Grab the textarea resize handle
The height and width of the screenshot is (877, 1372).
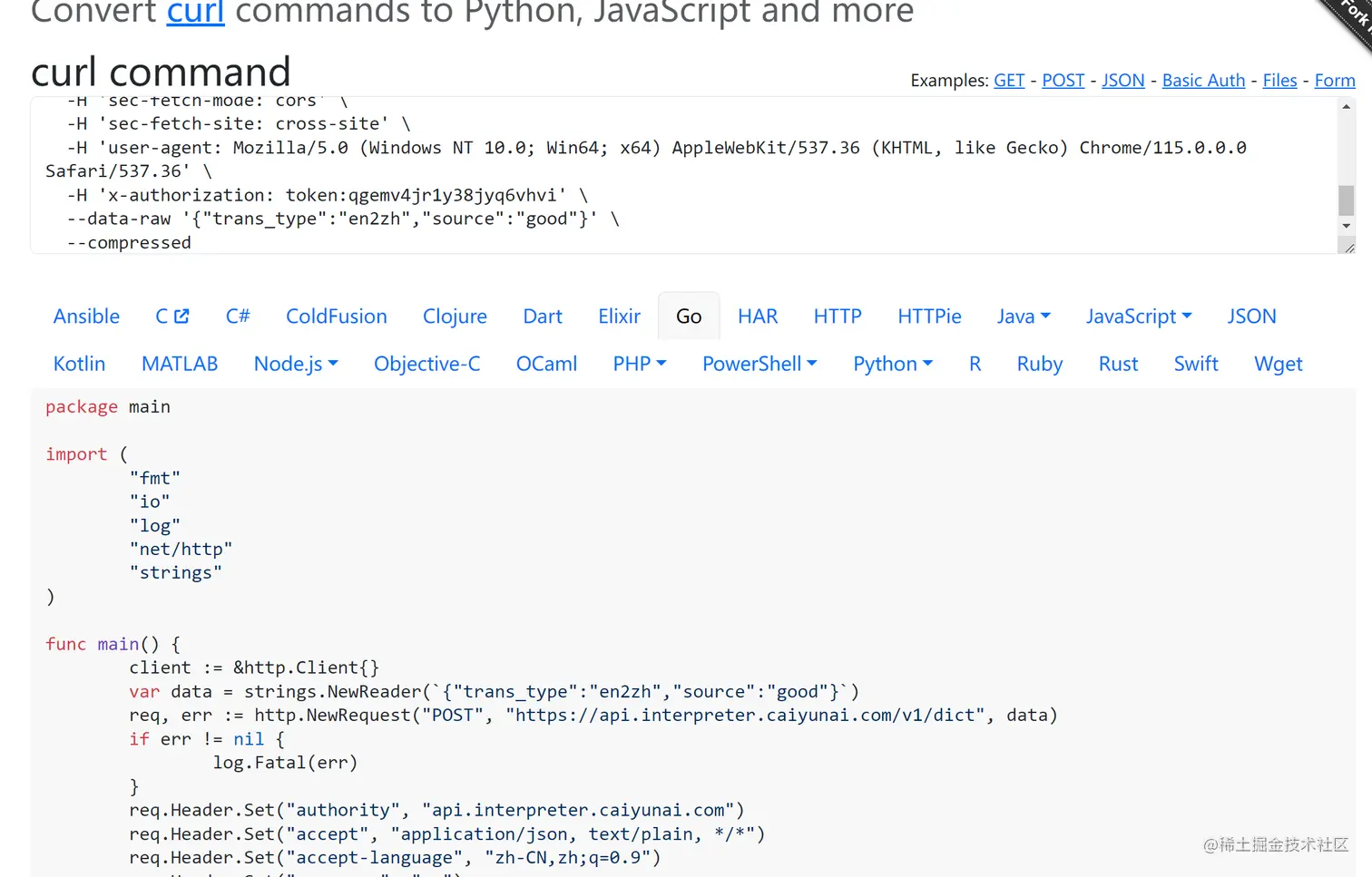click(1349, 248)
